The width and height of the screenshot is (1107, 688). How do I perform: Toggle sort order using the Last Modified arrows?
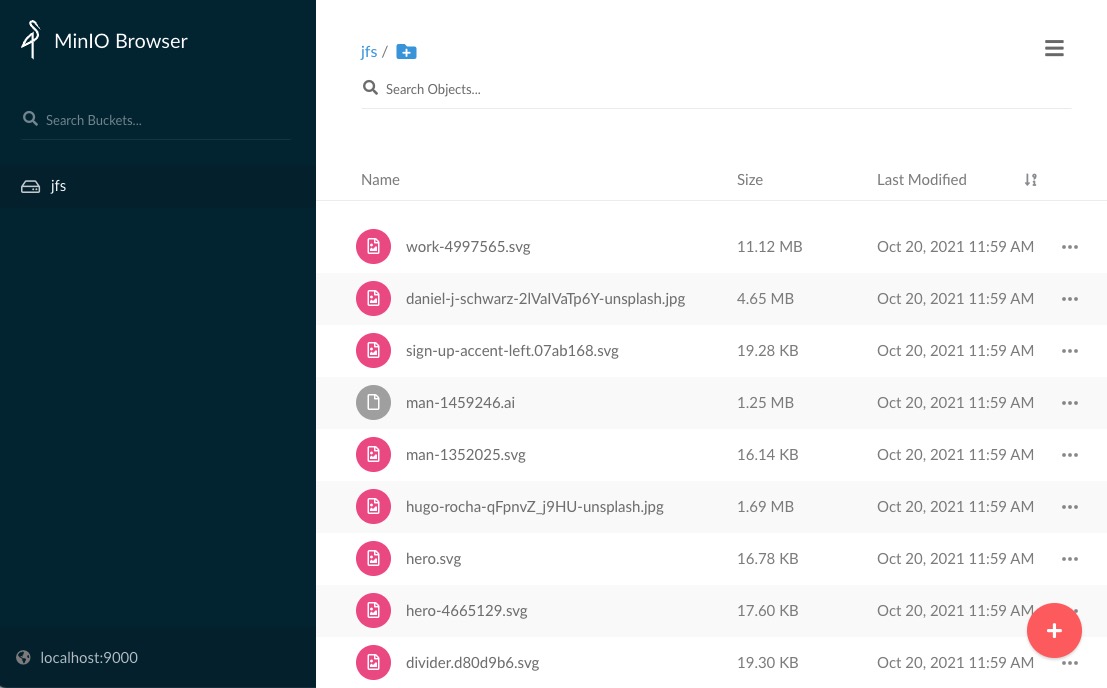pyautogui.click(x=1031, y=179)
